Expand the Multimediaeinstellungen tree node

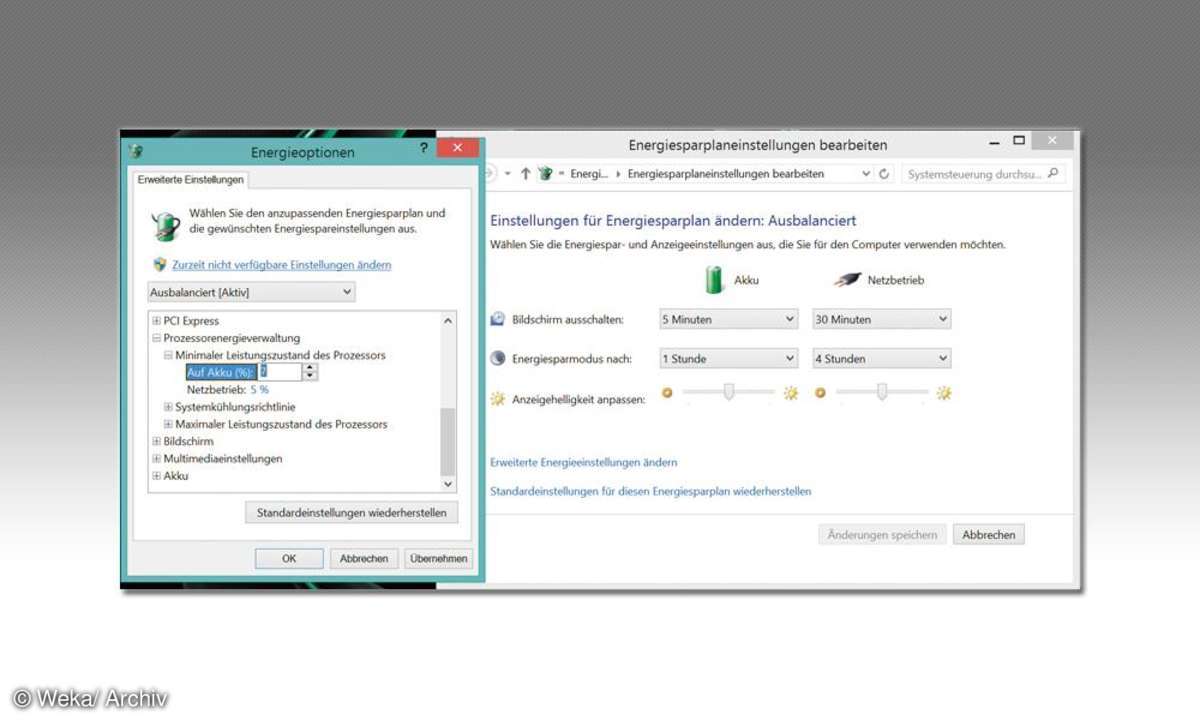[x=156, y=458]
